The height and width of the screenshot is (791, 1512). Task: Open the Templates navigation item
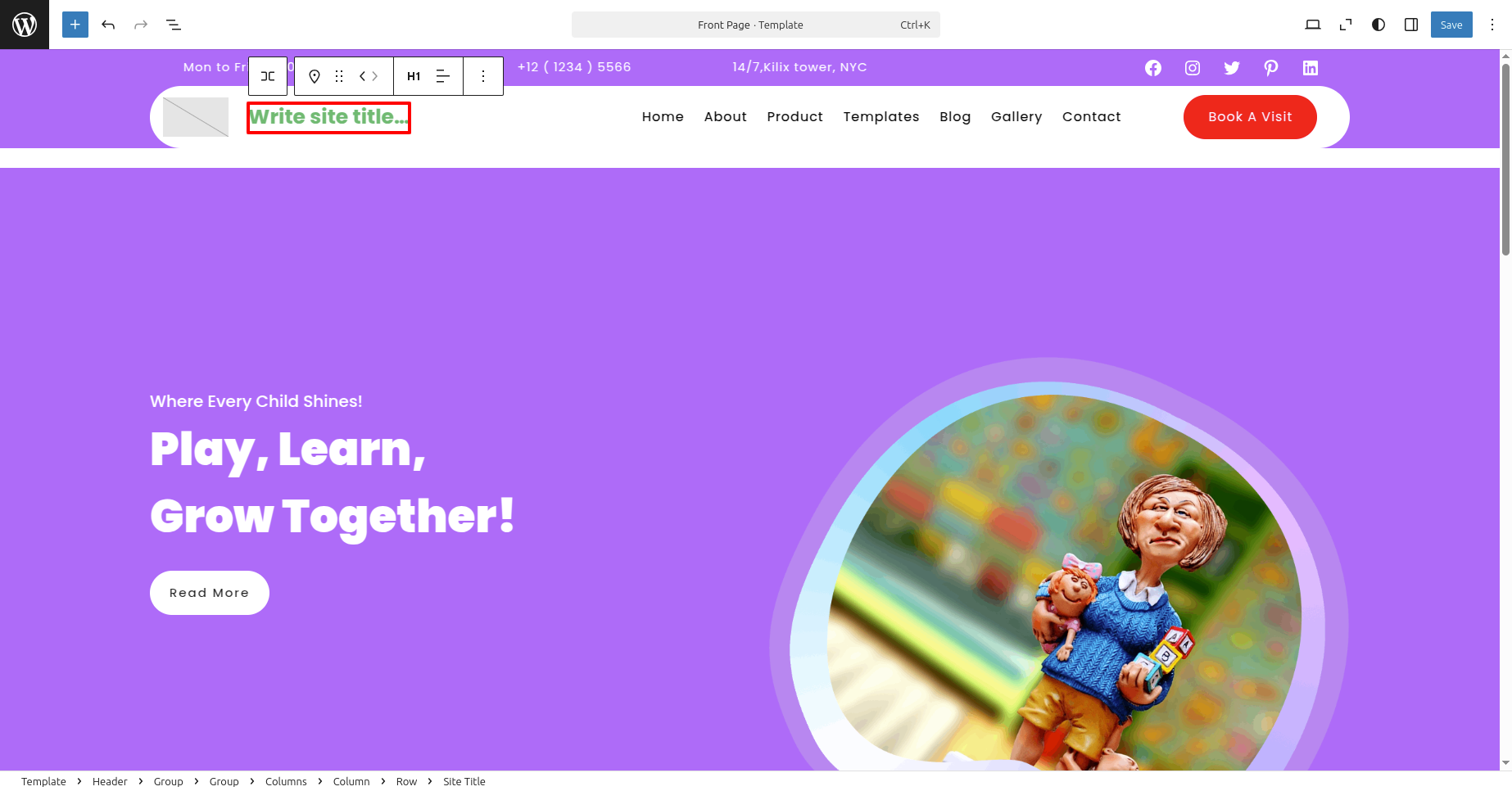(881, 117)
